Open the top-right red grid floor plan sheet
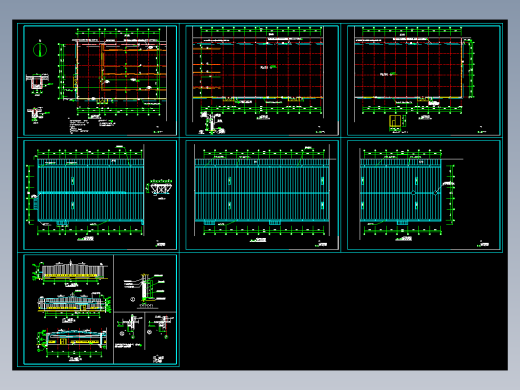The width and height of the screenshot is (520, 390). [424, 80]
